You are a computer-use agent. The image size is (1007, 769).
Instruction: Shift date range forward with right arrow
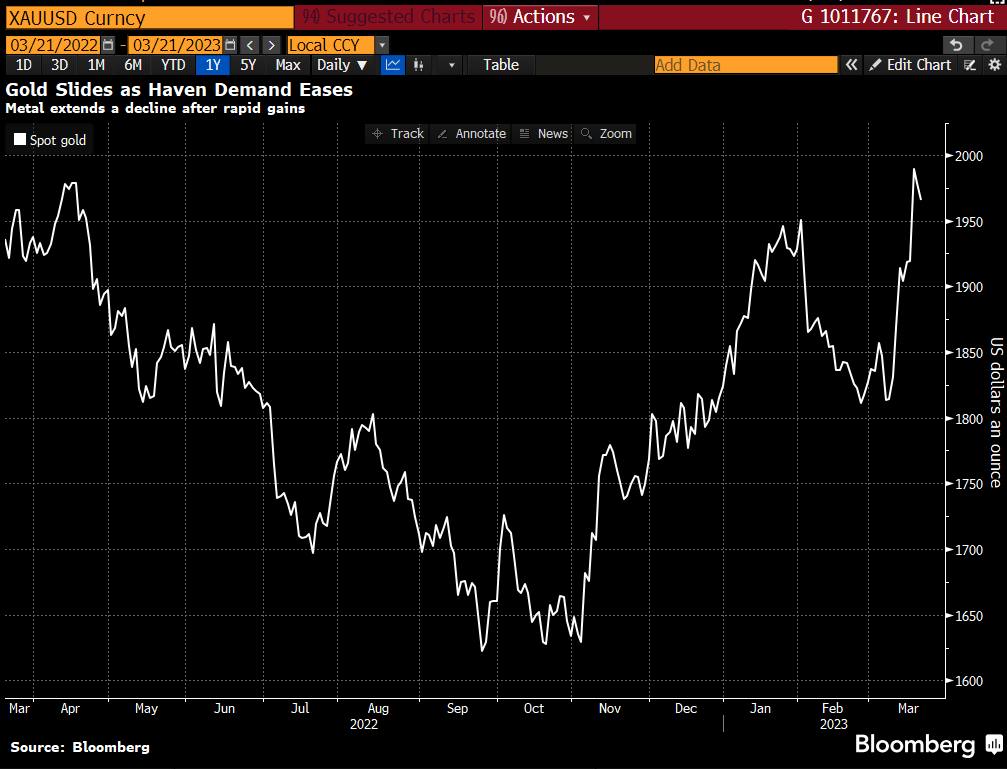[272, 45]
